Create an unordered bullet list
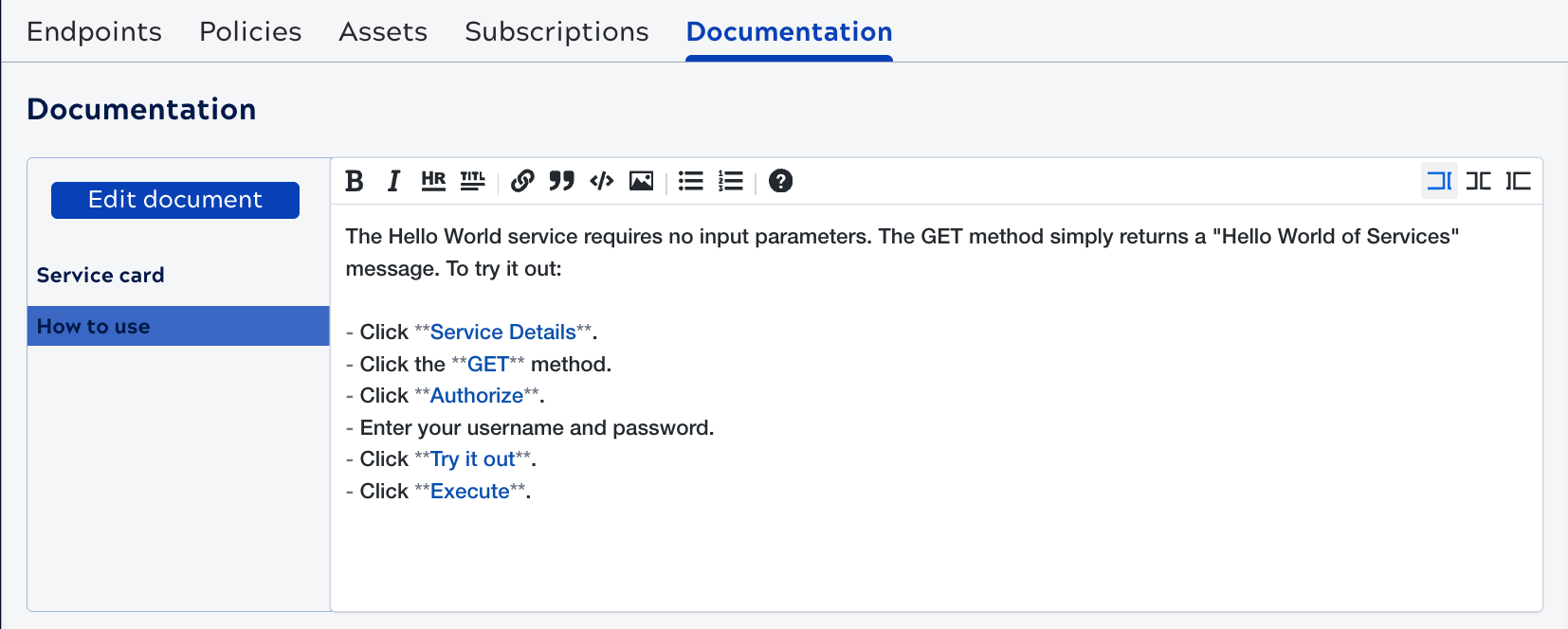 click(691, 181)
